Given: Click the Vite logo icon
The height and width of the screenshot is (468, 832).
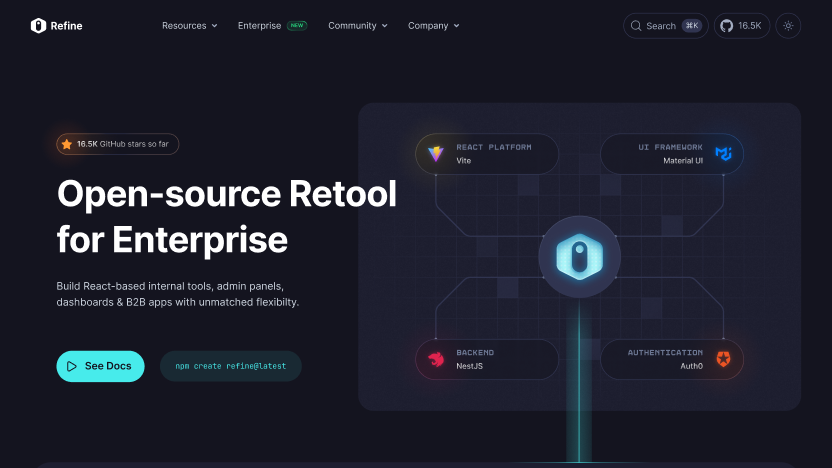Looking at the screenshot, I should click(436, 153).
